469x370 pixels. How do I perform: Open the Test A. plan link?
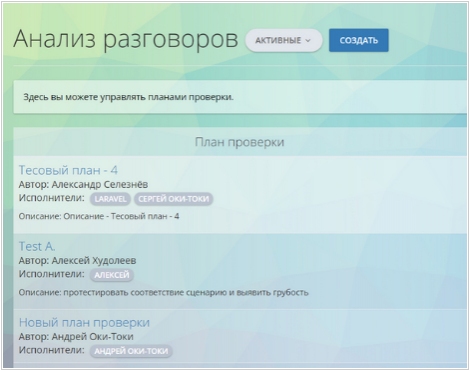pyautogui.click(x=37, y=246)
